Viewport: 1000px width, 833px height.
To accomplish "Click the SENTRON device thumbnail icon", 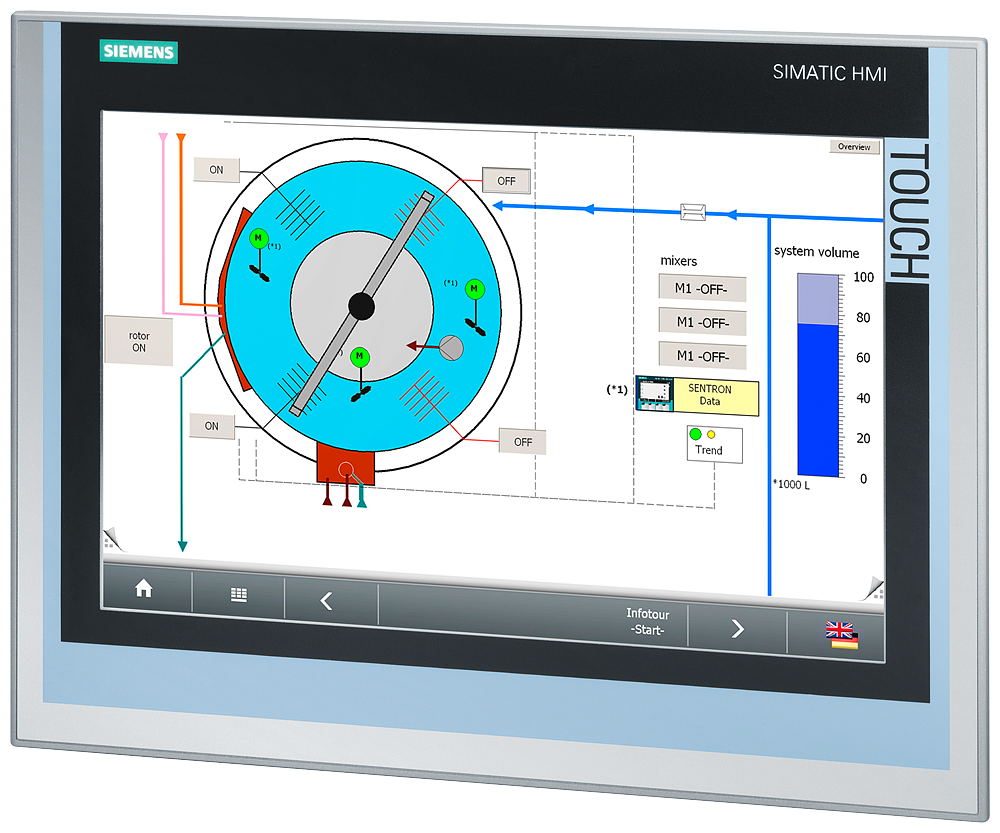I will pyautogui.click(x=655, y=394).
